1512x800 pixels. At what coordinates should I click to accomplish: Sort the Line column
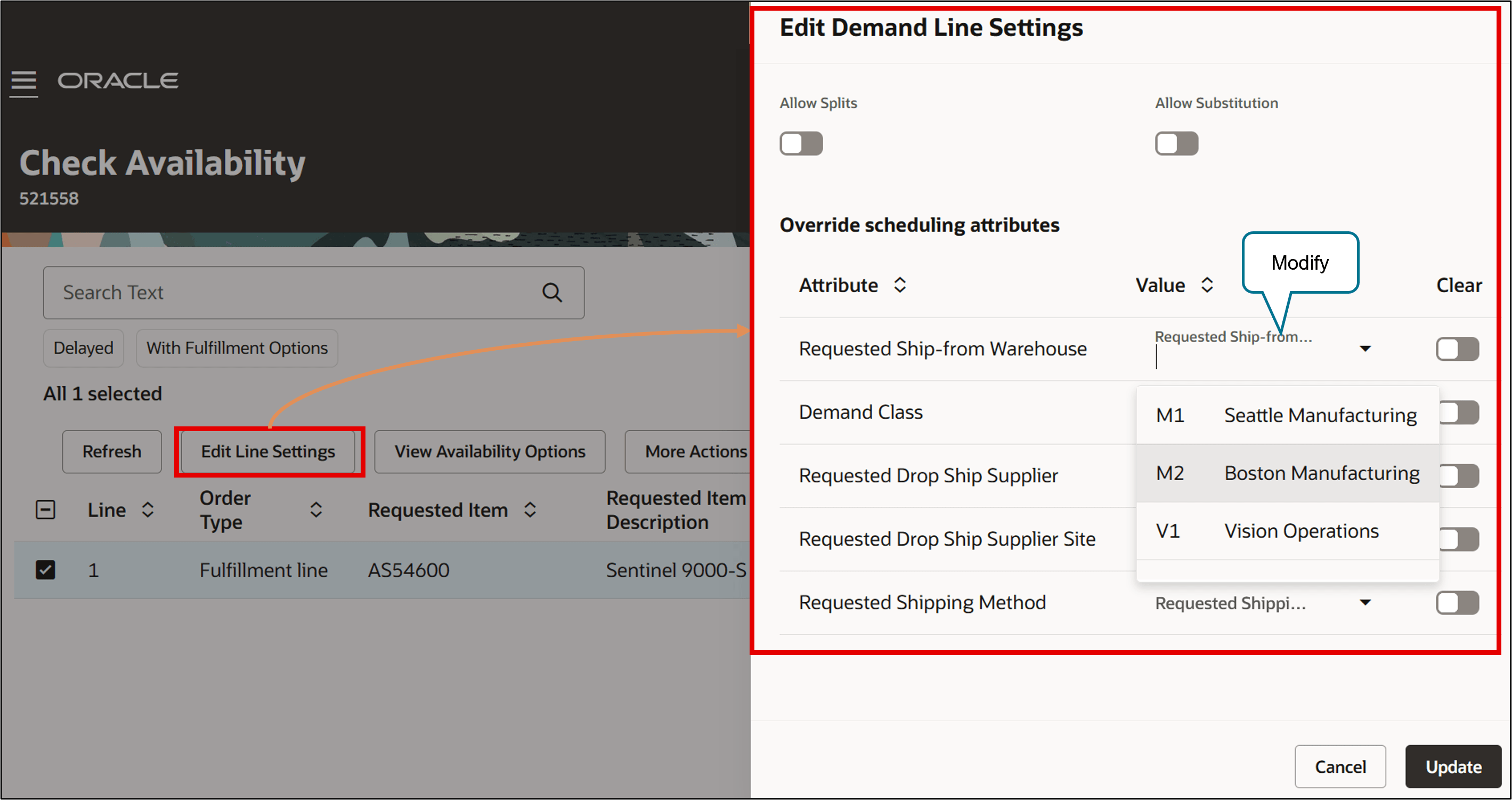coord(148,510)
